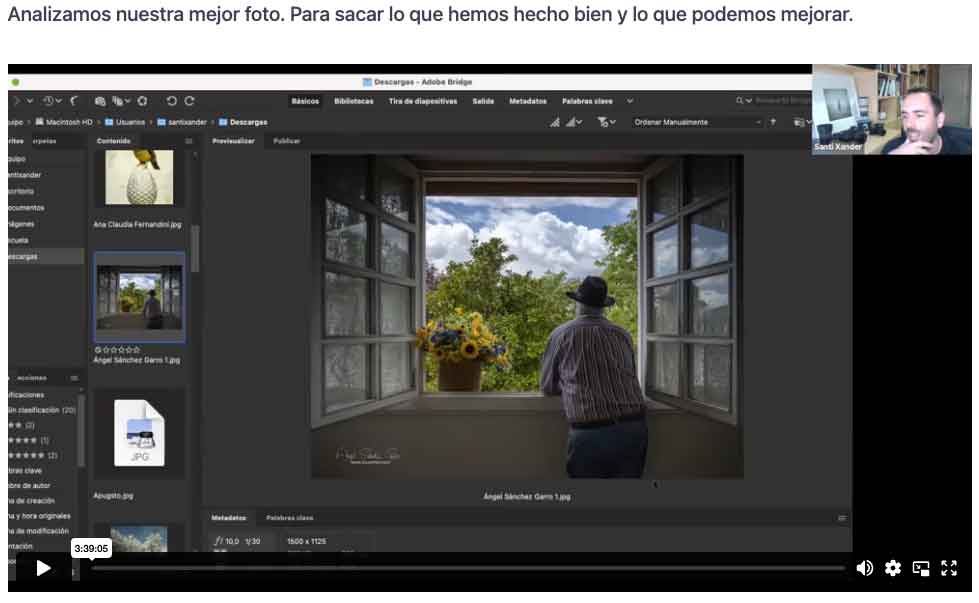Open the Ordenar Manualmente sort dropdown
The image size is (979, 603).
(x=697, y=122)
